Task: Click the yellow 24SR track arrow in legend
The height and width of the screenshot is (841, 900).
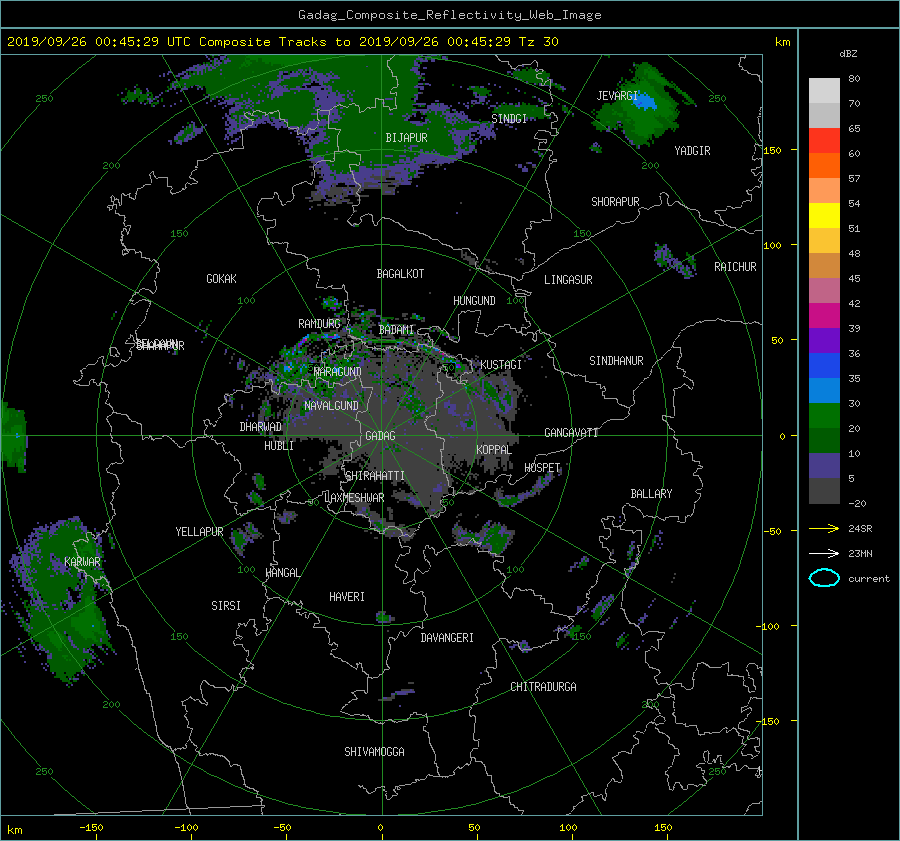Action: point(824,528)
